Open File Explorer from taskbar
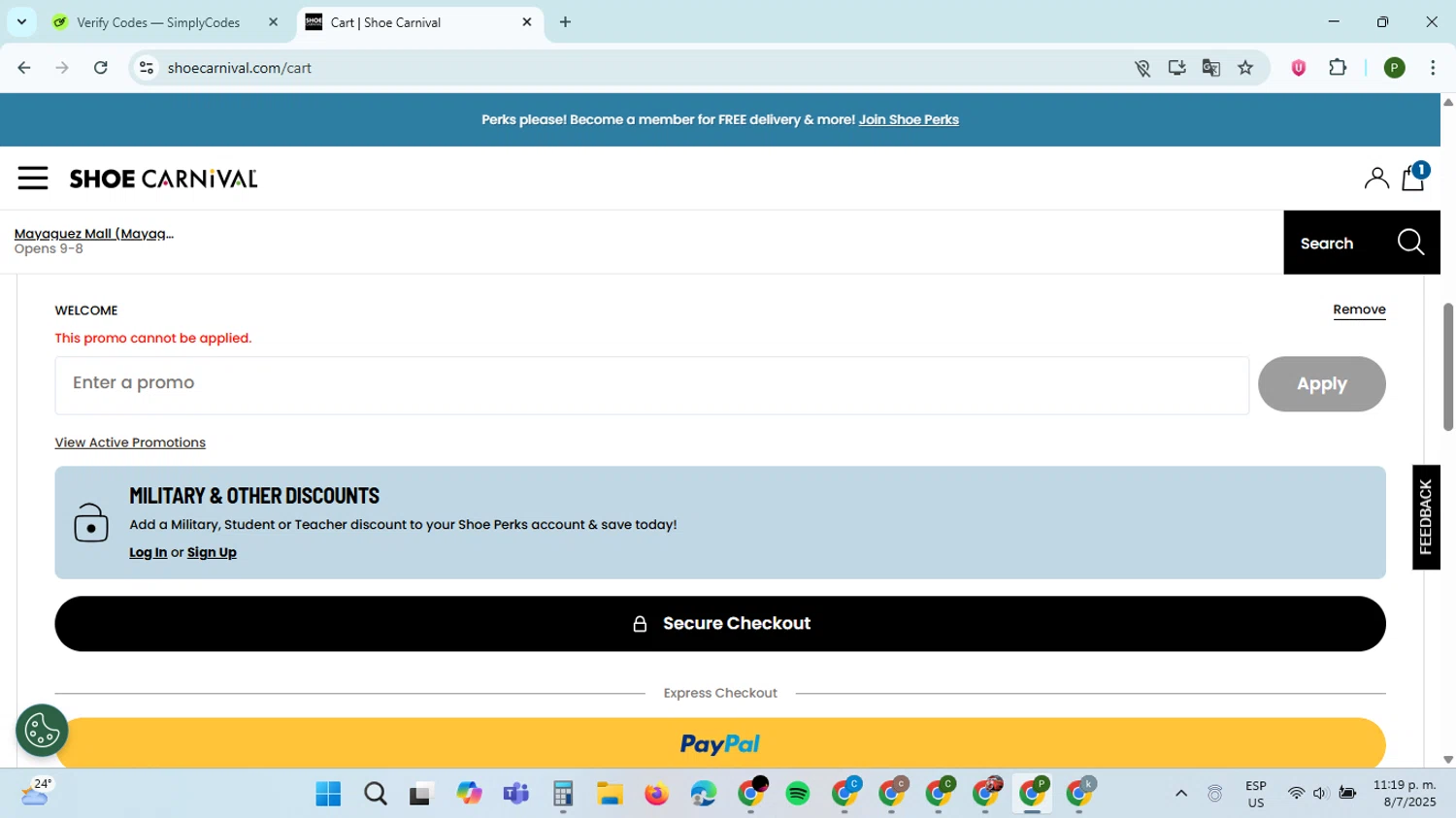 [610, 794]
